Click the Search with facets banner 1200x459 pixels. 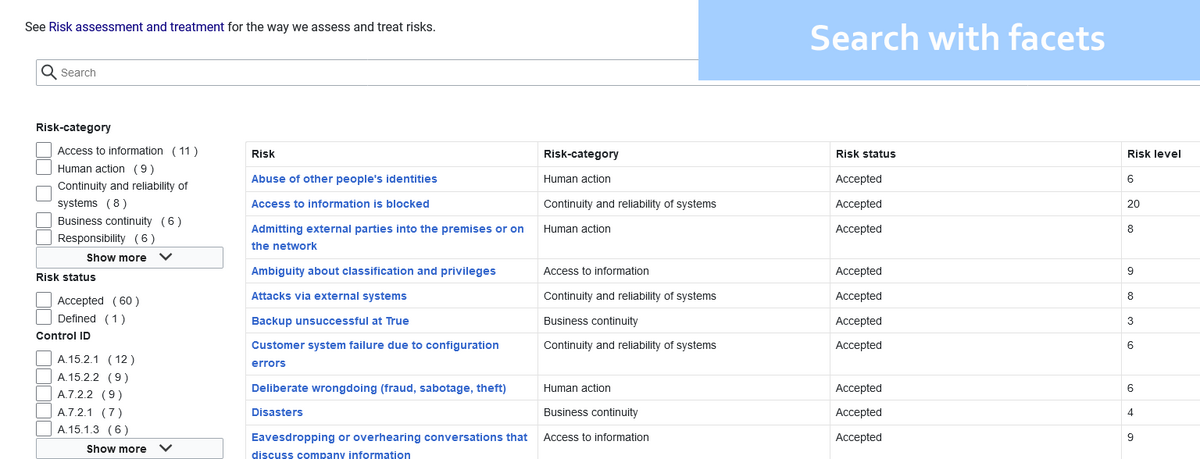[x=956, y=39]
